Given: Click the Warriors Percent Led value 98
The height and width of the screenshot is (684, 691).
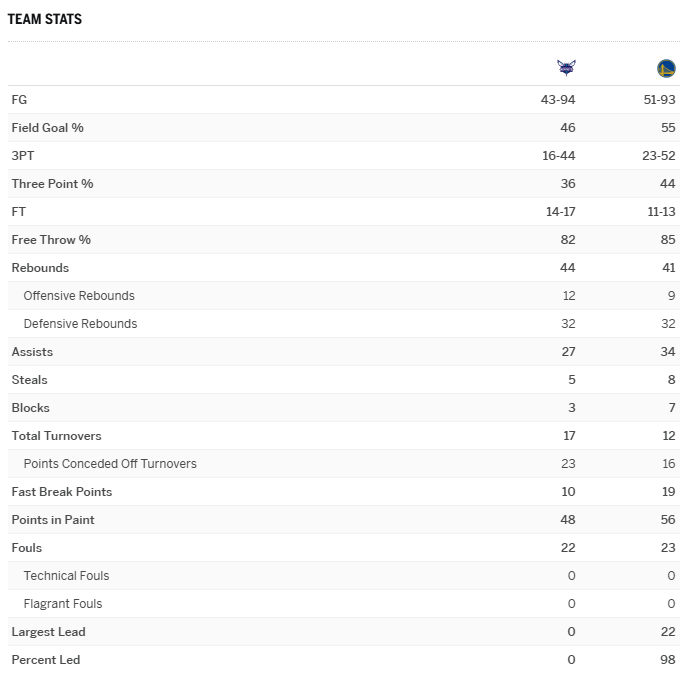Looking at the screenshot, I should (x=668, y=660).
